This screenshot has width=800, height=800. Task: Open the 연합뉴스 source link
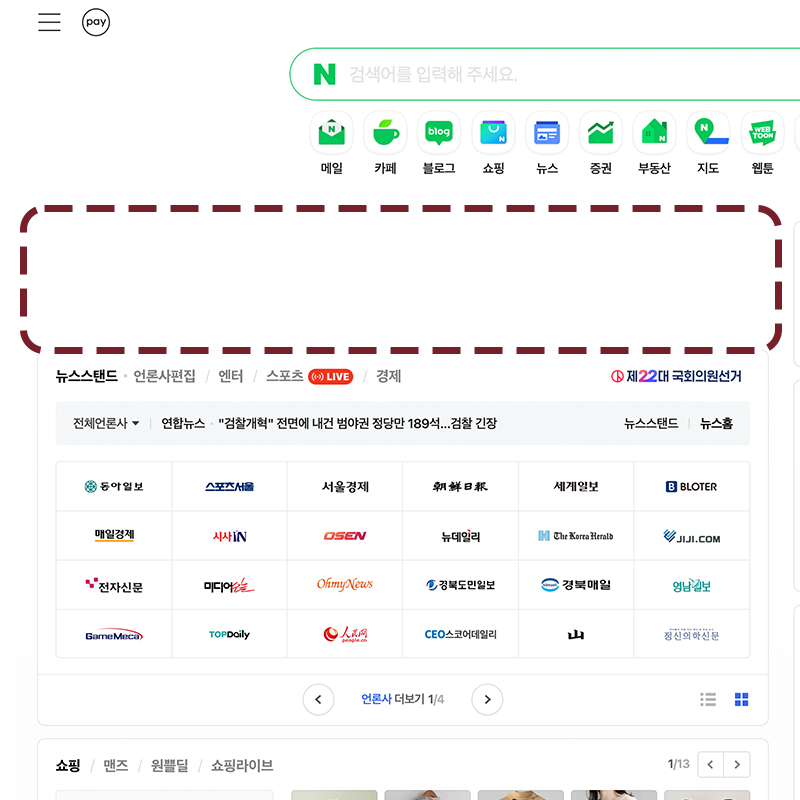tap(183, 423)
